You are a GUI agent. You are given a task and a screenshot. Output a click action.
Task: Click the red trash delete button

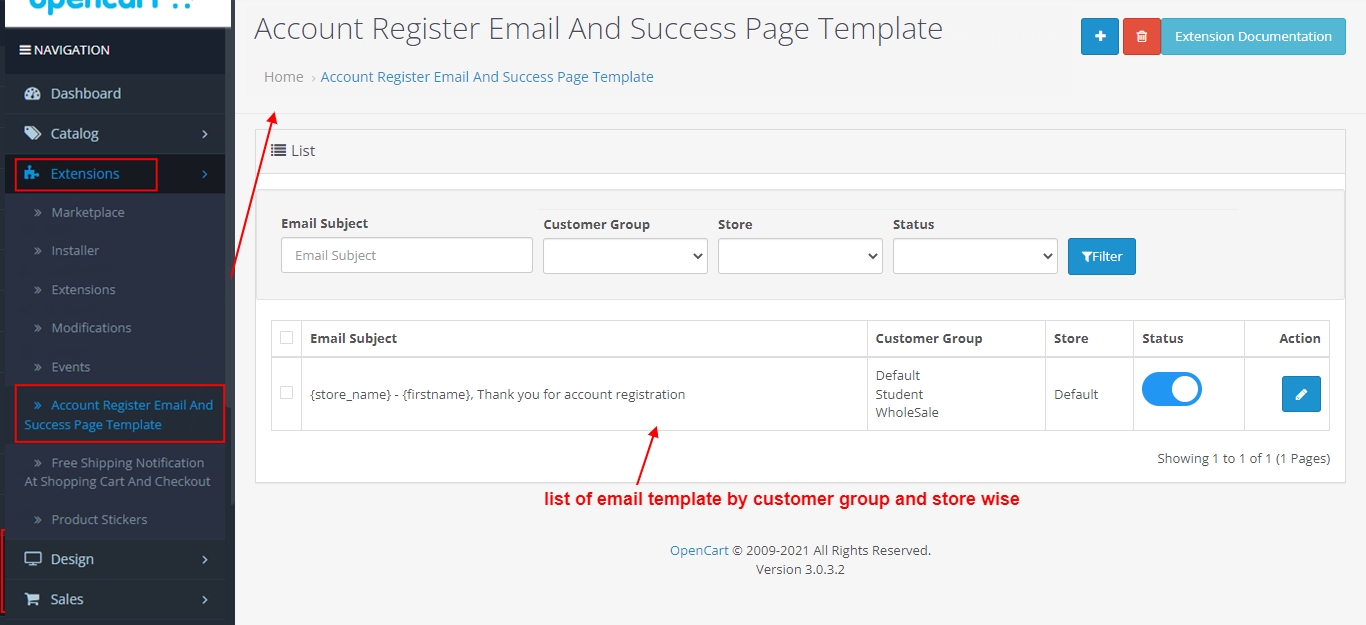tap(1142, 36)
